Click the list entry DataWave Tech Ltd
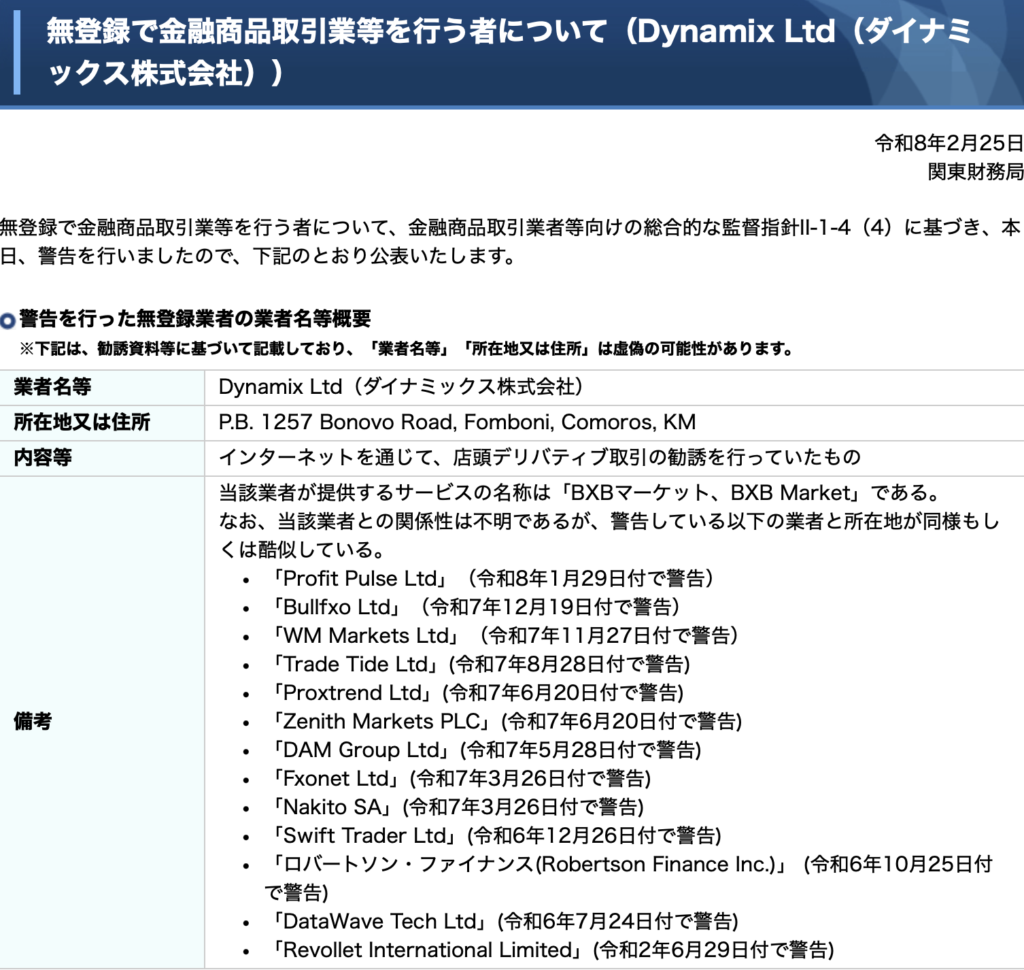The height and width of the screenshot is (970, 1024). point(504,922)
